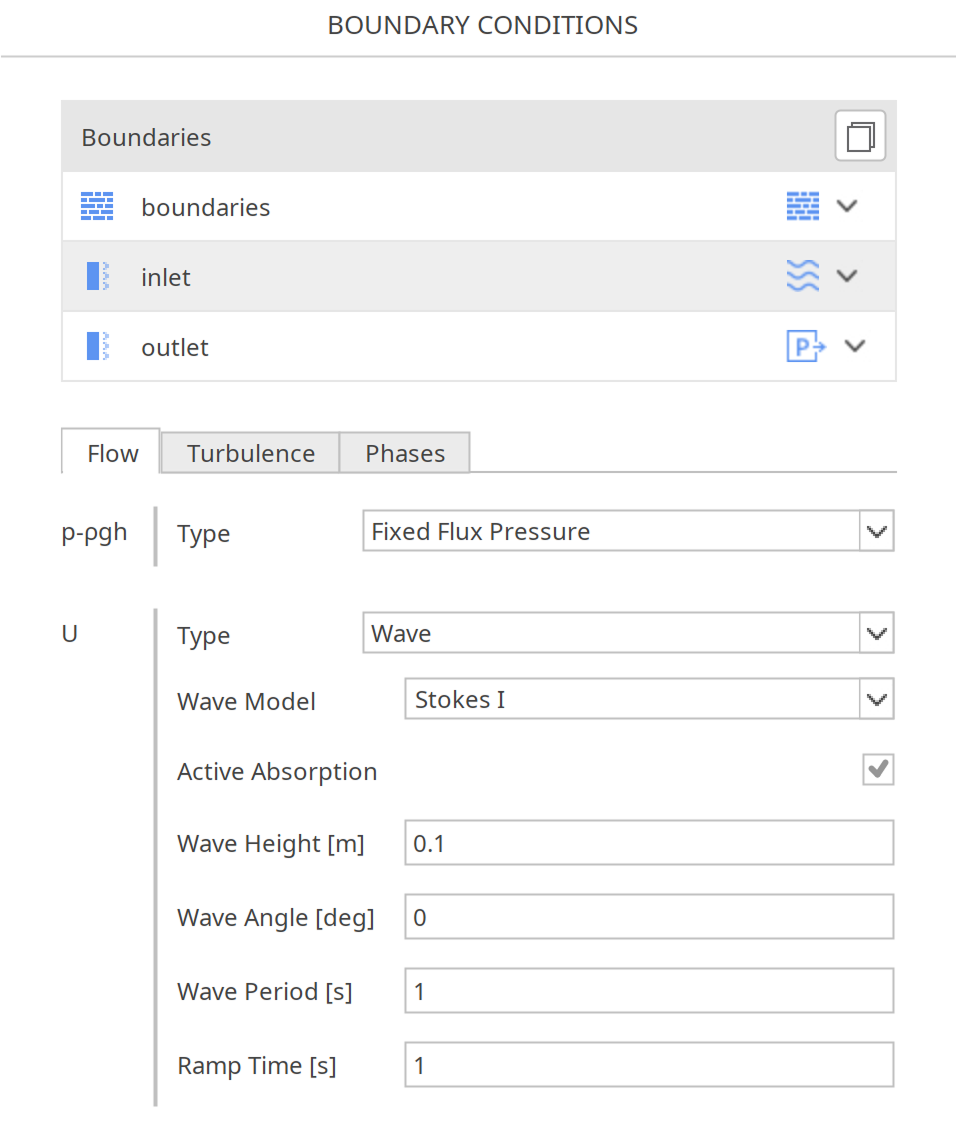The width and height of the screenshot is (956, 1136).
Task: Uncheck Active Absorption in the Flow settings
Action: pos(877,769)
